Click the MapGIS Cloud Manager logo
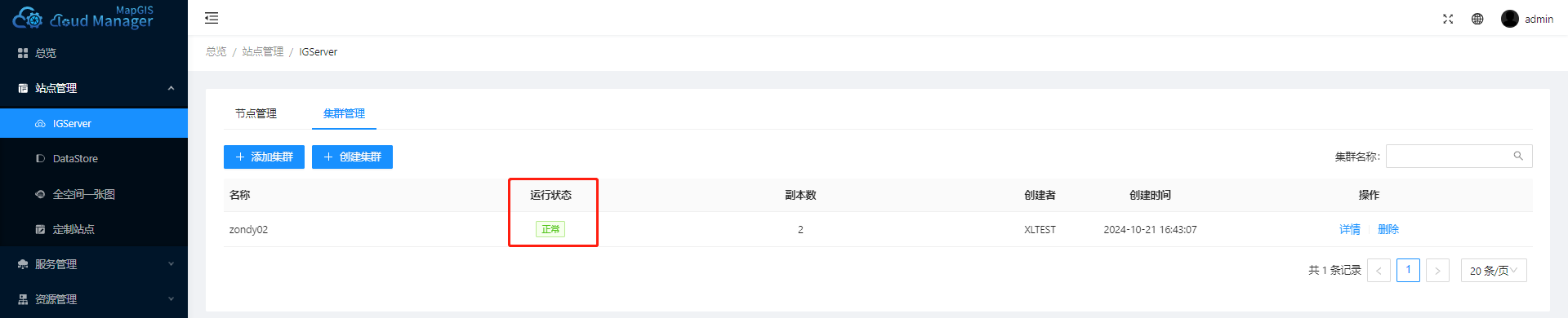 (83, 18)
